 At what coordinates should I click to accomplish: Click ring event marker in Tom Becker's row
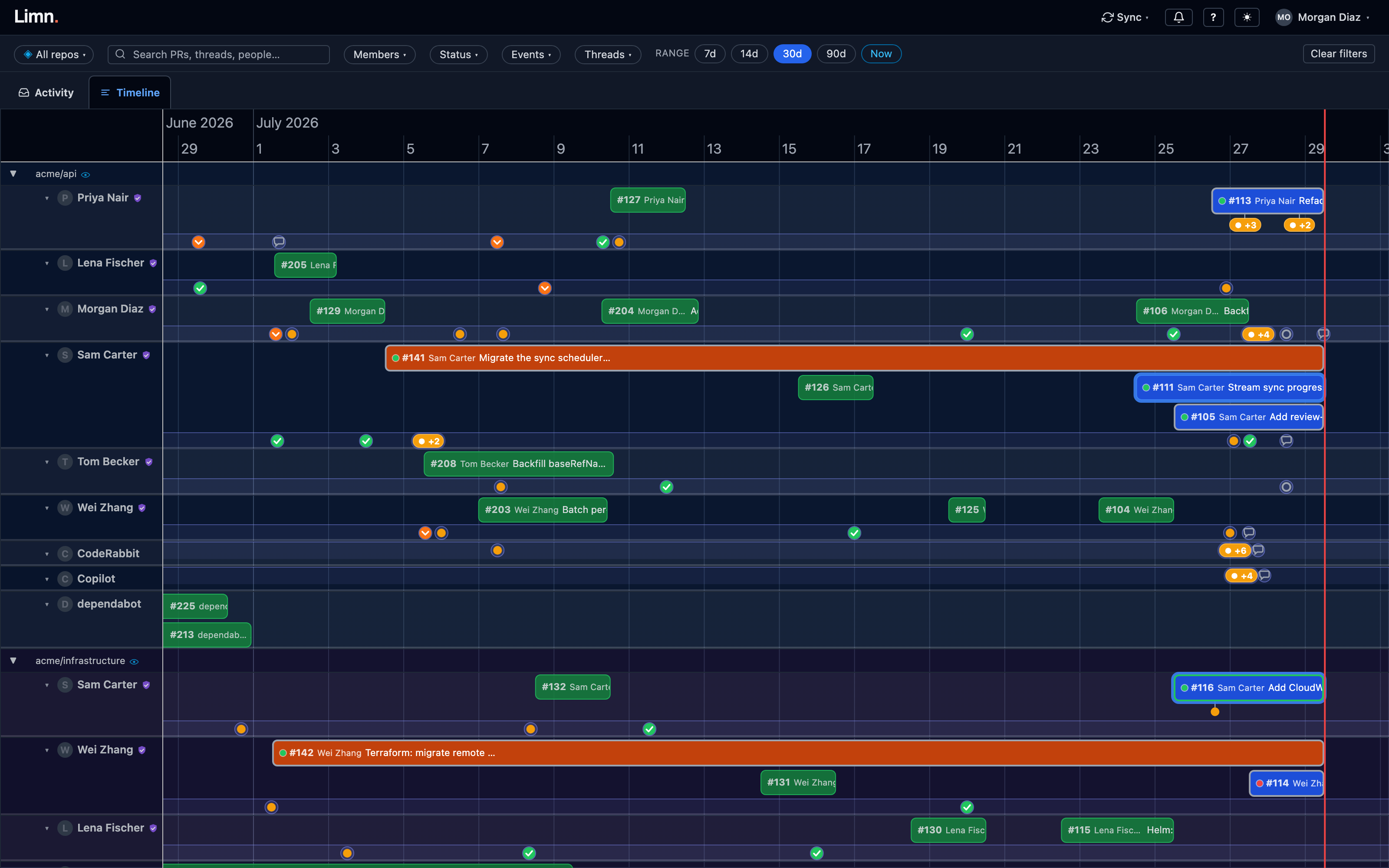(1286, 487)
